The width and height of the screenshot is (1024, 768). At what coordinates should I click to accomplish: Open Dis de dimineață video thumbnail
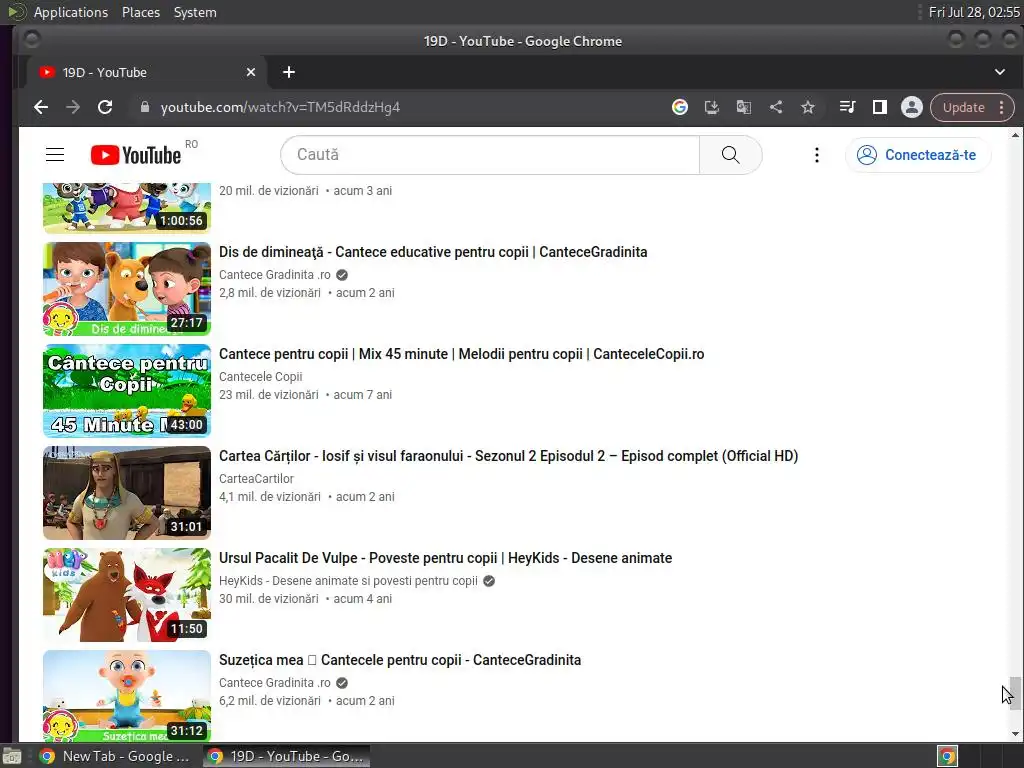(127, 289)
